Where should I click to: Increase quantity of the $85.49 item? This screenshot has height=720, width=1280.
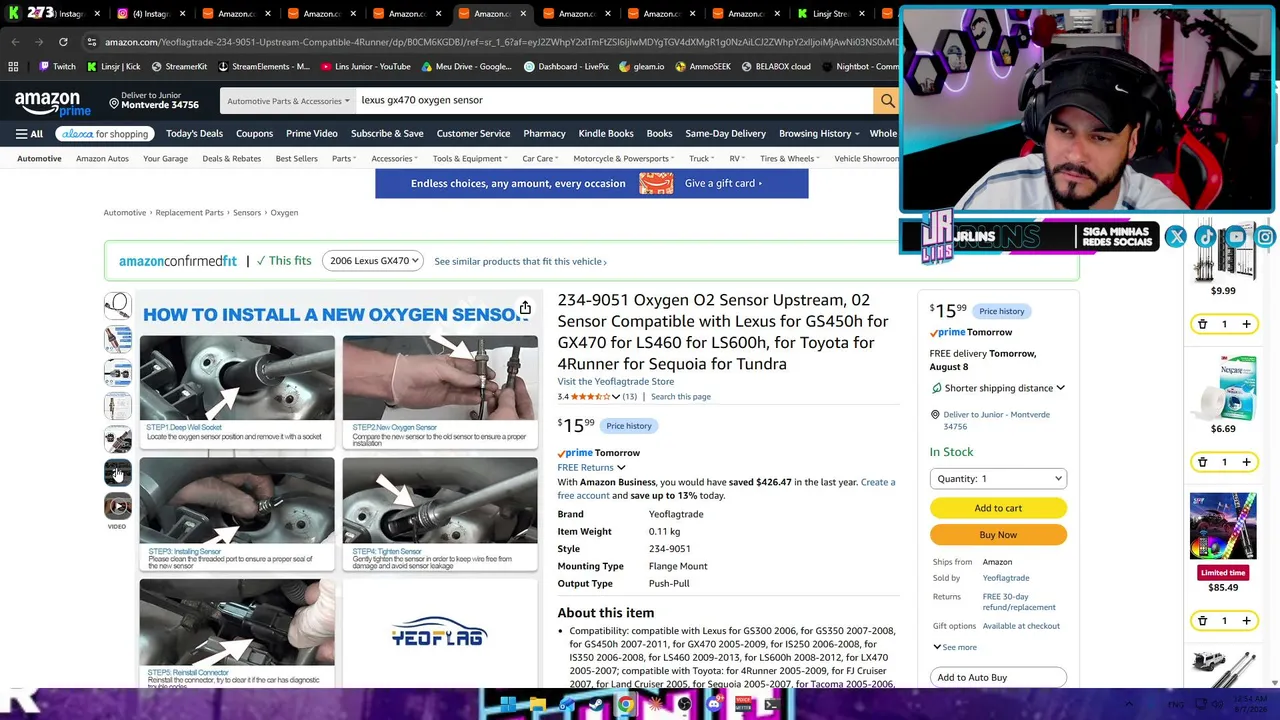coord(1246,621)
